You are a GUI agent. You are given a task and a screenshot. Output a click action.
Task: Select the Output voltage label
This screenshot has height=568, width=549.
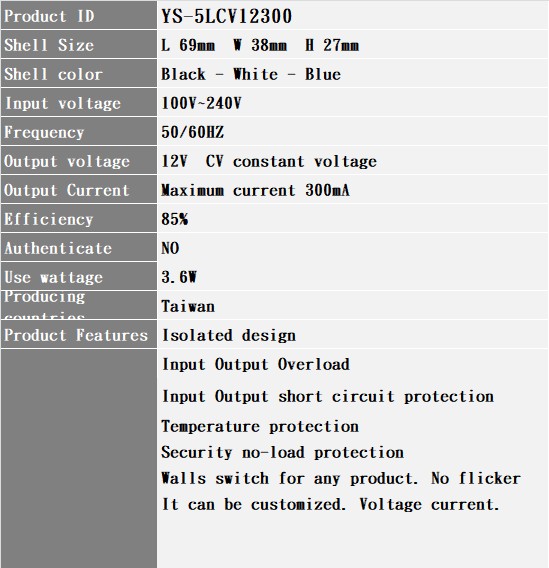tap(67, 162)
